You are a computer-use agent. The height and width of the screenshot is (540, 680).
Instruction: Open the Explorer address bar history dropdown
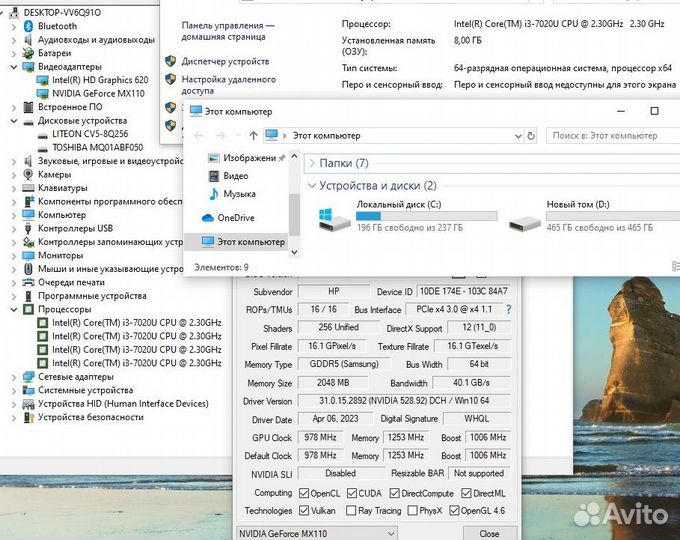tap(518, 136)
